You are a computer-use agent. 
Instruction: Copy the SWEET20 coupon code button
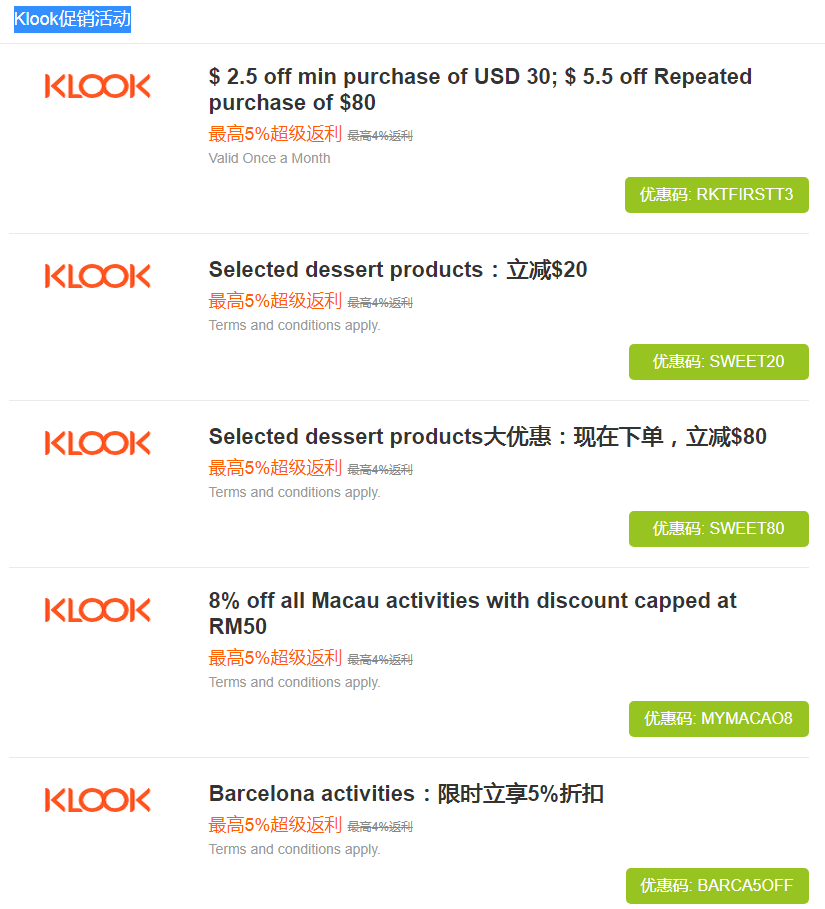[718, 362]
